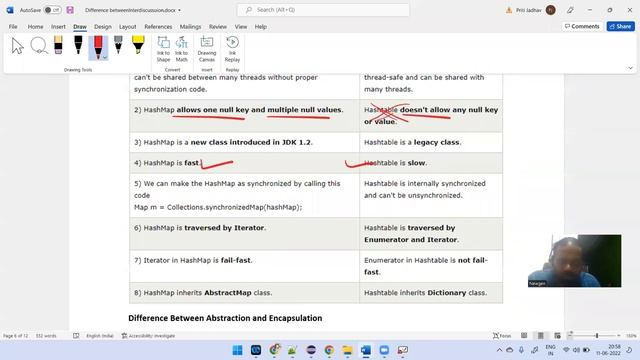
Task: Switch to Read Mode view
Action: [524, 336]
